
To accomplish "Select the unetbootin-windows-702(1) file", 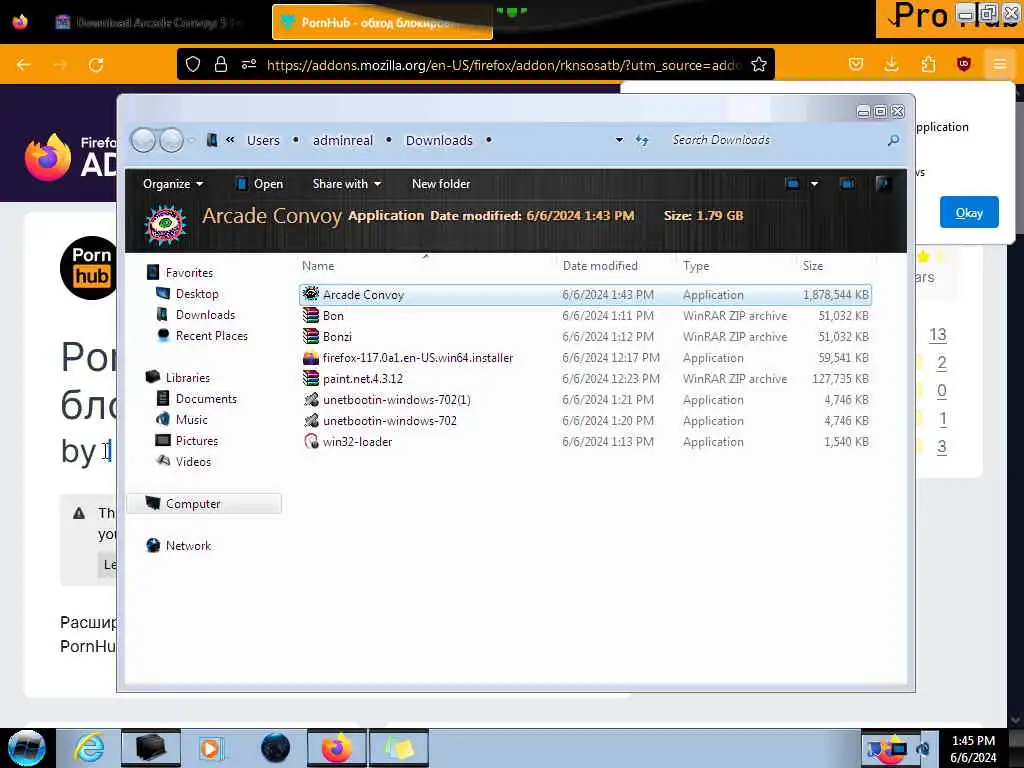I will coord(586,400).
